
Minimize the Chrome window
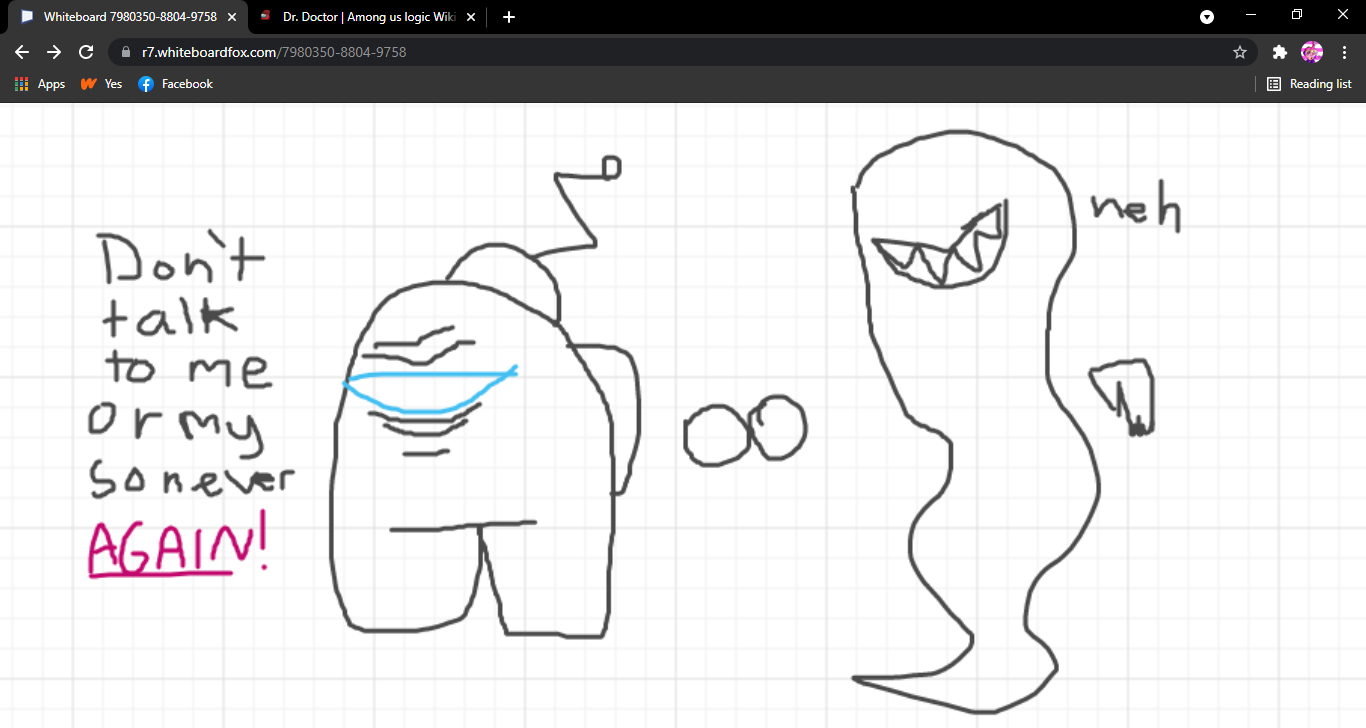[x=1251, y=15]
